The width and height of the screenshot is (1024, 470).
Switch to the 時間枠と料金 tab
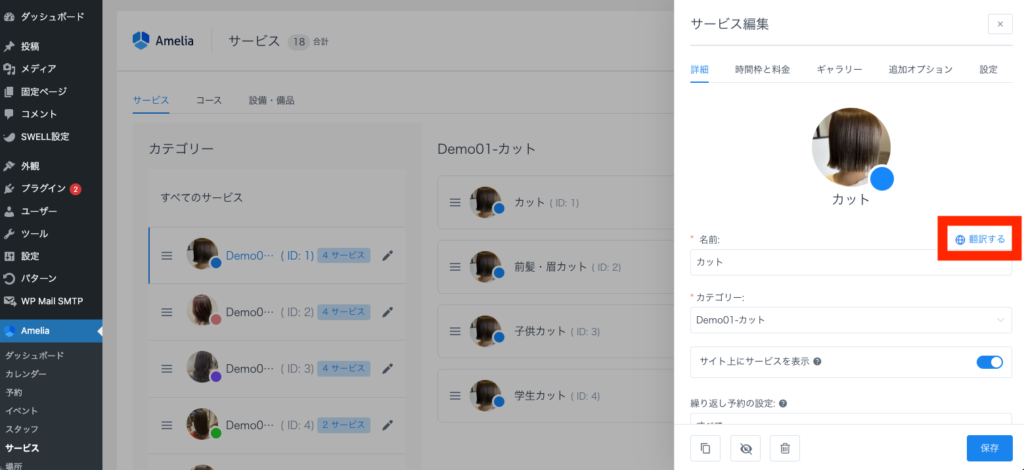(x=762, y=69)
